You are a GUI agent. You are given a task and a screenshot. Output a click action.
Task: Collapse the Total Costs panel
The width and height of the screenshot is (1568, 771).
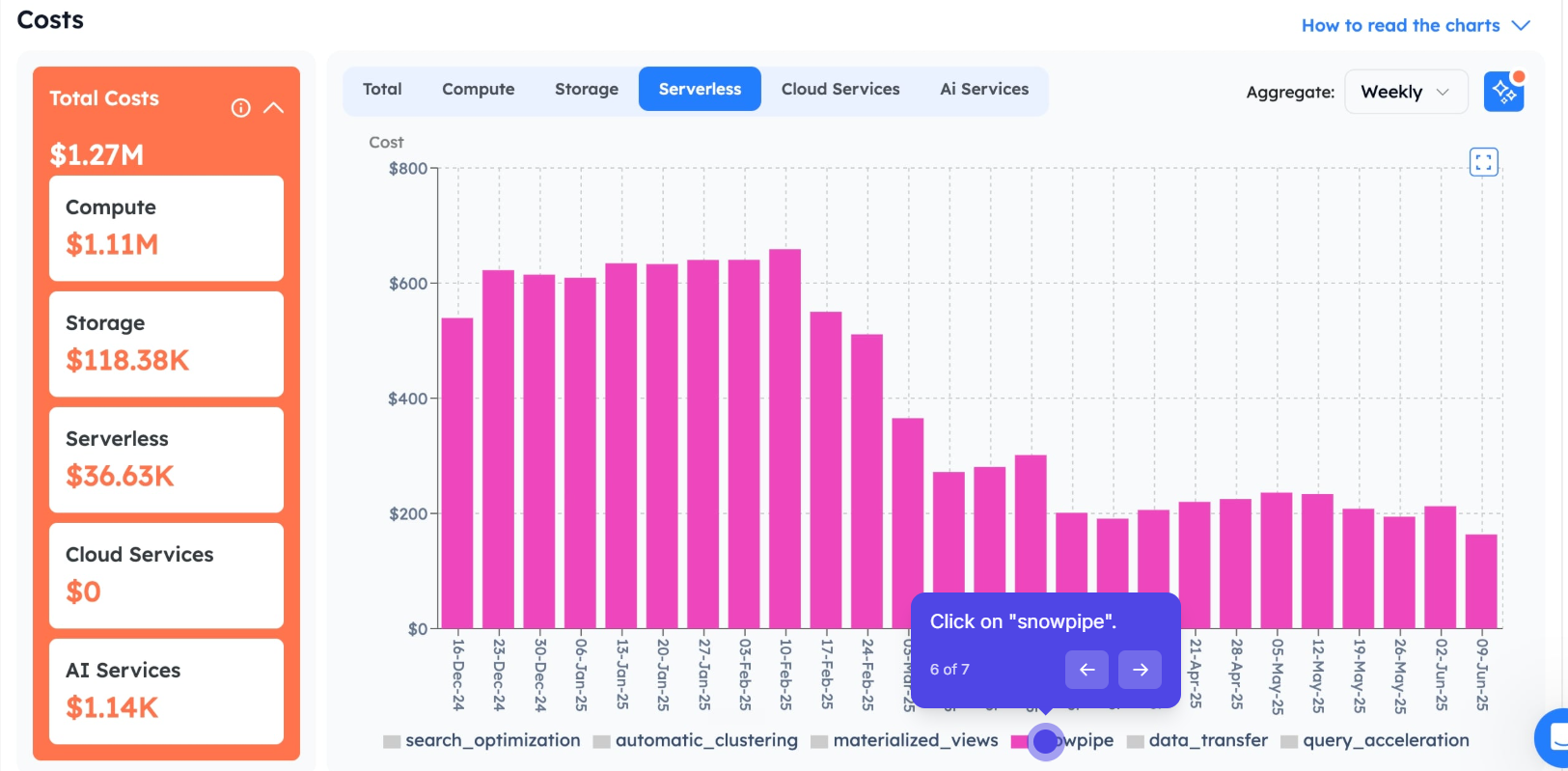(274, 108)
